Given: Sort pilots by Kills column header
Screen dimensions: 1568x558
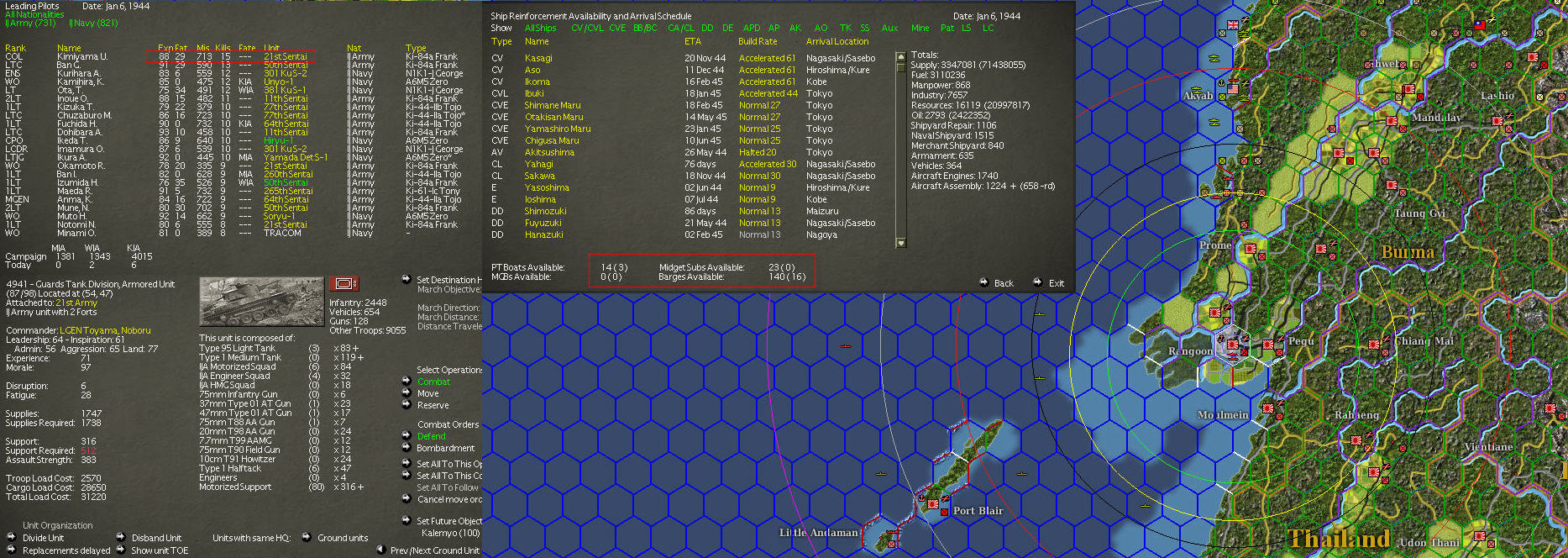Looking at the screenshot, I should [x=223, y=48].
